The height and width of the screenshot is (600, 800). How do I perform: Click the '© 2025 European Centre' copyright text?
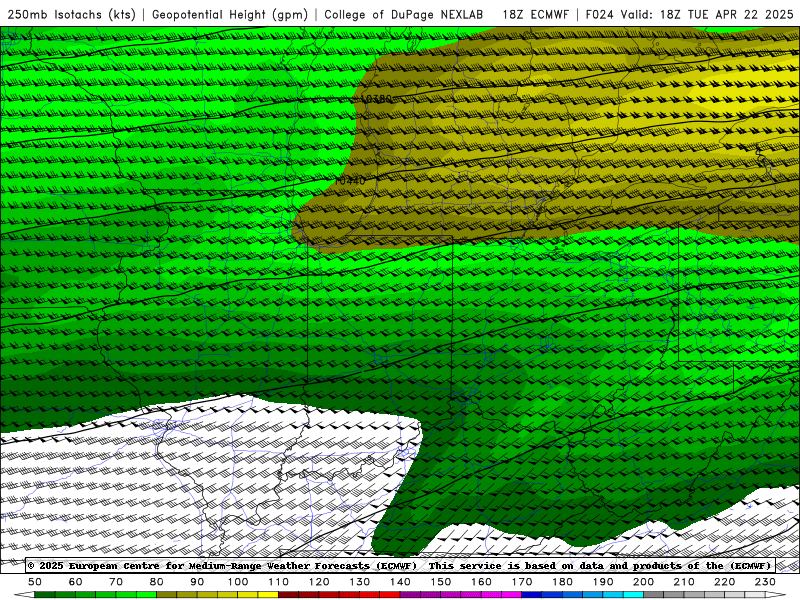pos(92,565)
